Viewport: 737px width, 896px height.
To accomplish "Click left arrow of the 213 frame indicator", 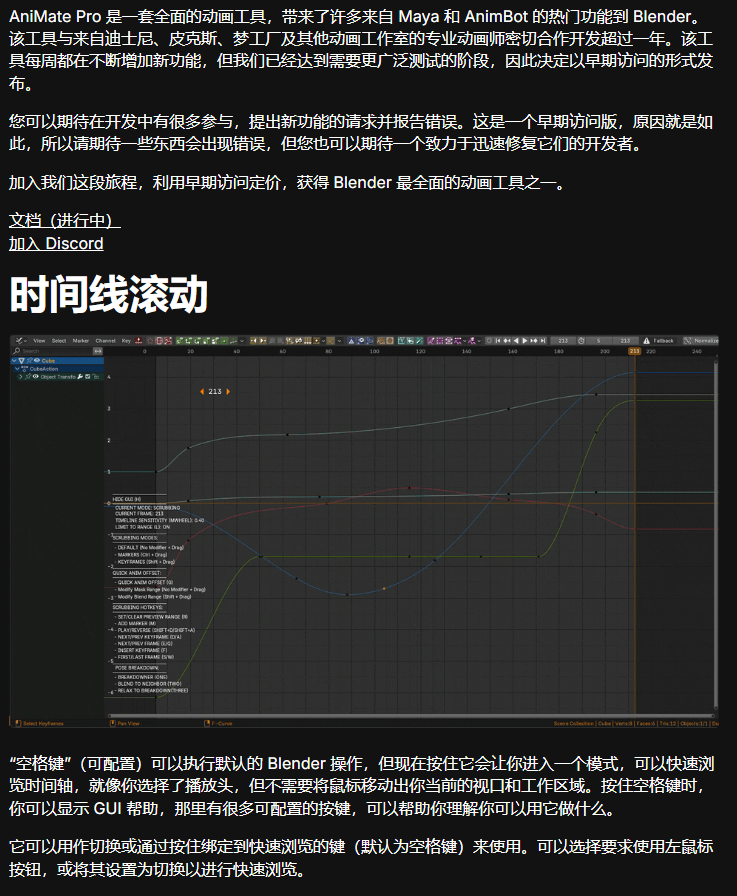I will coord(202,391).
